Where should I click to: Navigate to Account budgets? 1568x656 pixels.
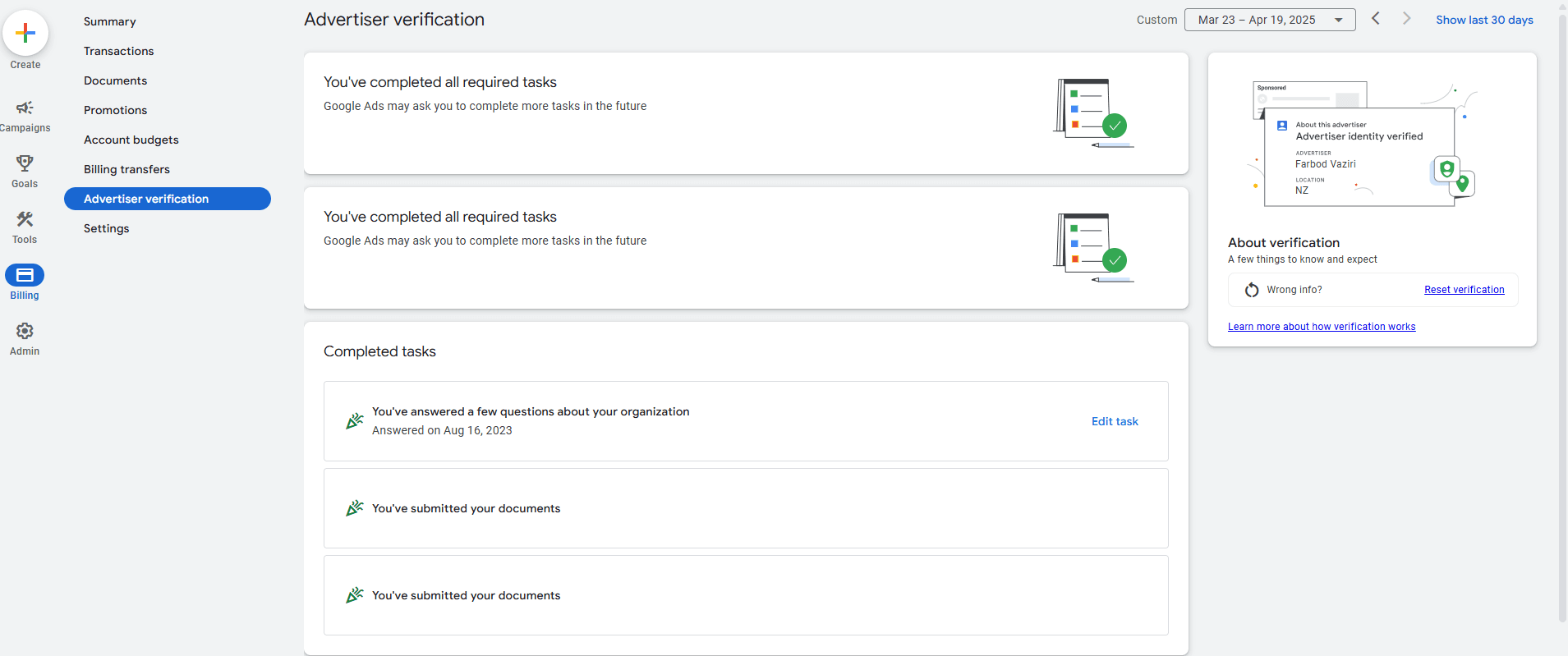131,140
